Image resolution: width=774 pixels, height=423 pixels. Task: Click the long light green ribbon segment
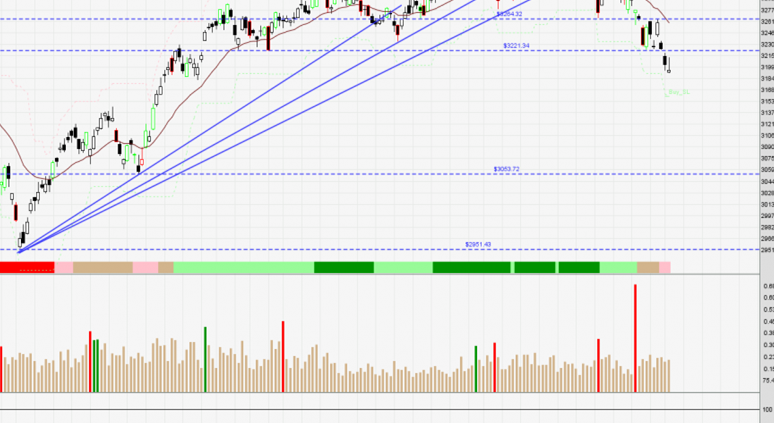pyautogui.click(x=243, y=267)
